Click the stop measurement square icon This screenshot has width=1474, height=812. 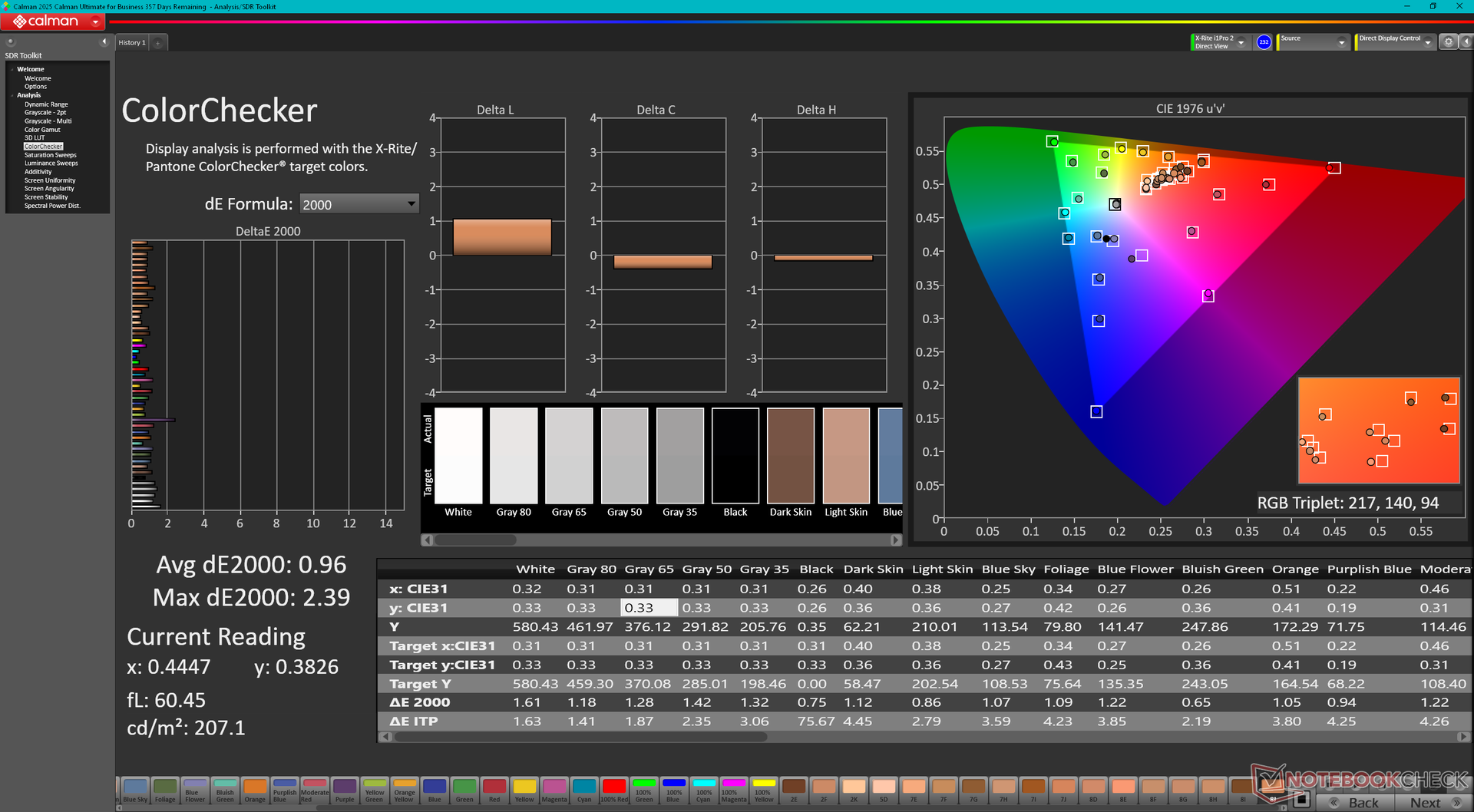pyautogui.click(x=1301, y=800)
